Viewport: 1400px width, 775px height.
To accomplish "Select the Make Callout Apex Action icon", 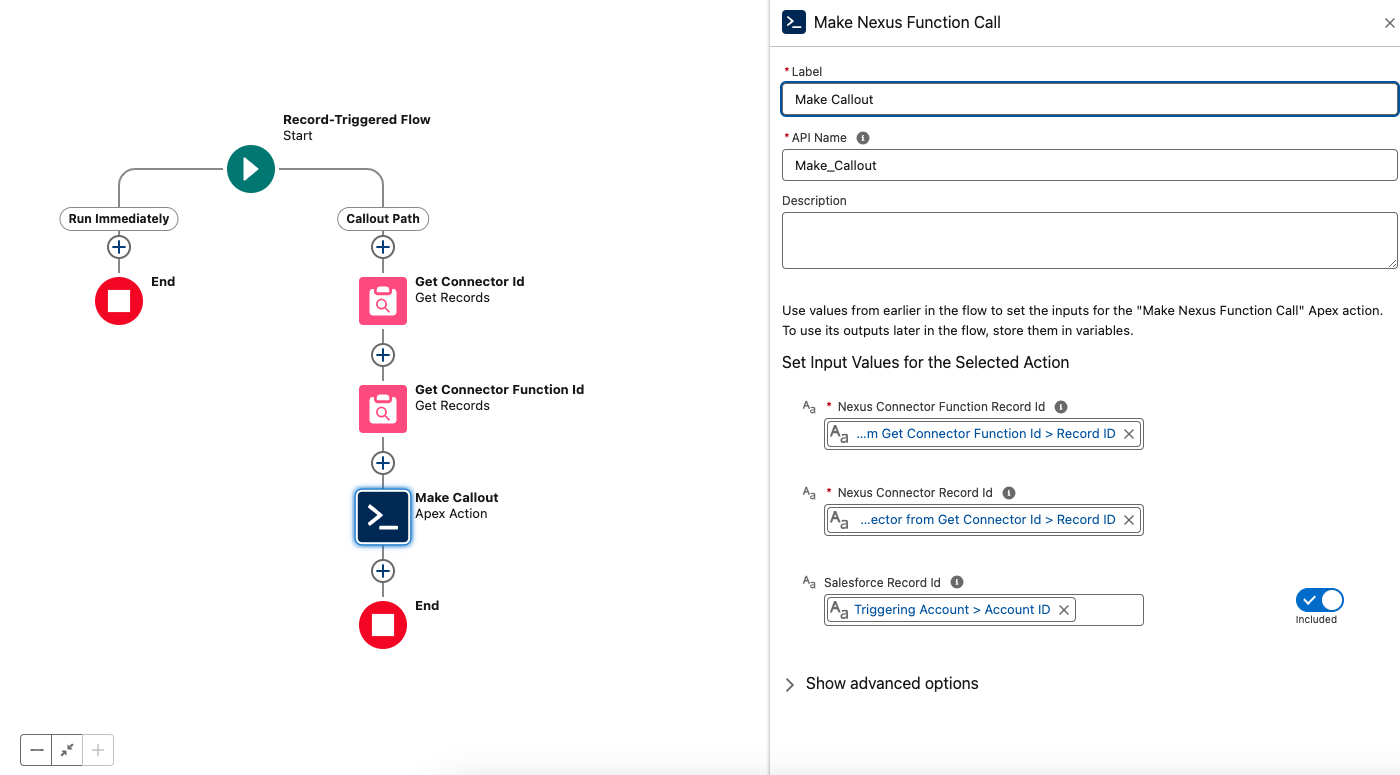I will pyautogui.click(x=383, y=517).
